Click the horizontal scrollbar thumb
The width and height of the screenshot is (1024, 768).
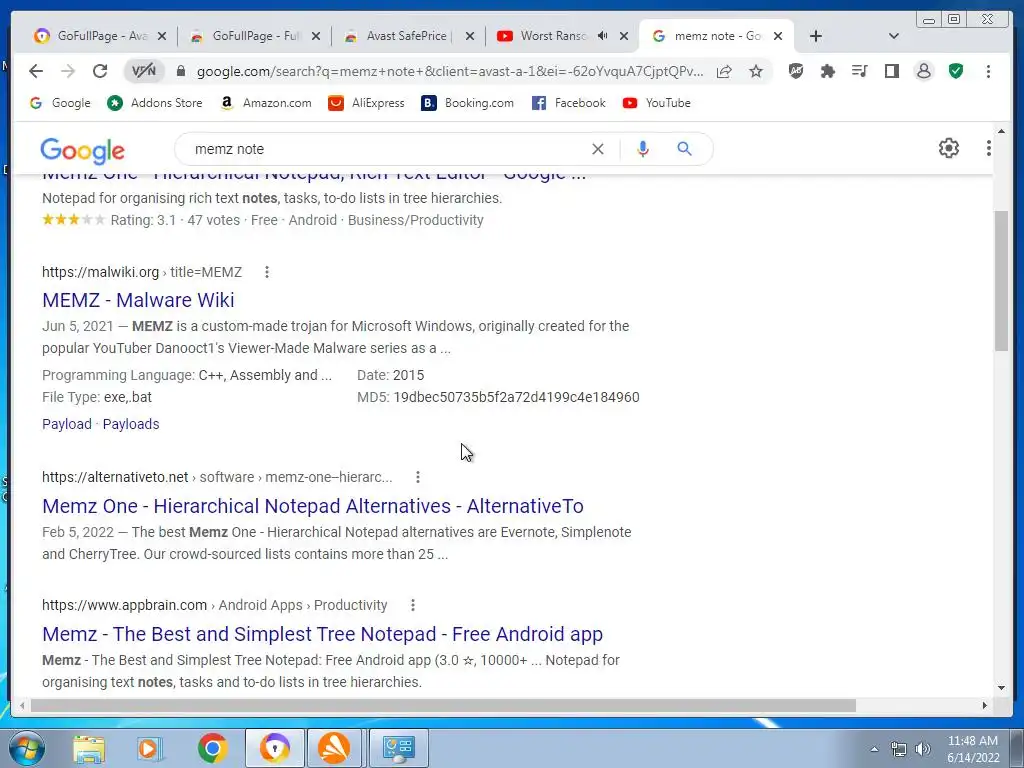tap(443, 705)
